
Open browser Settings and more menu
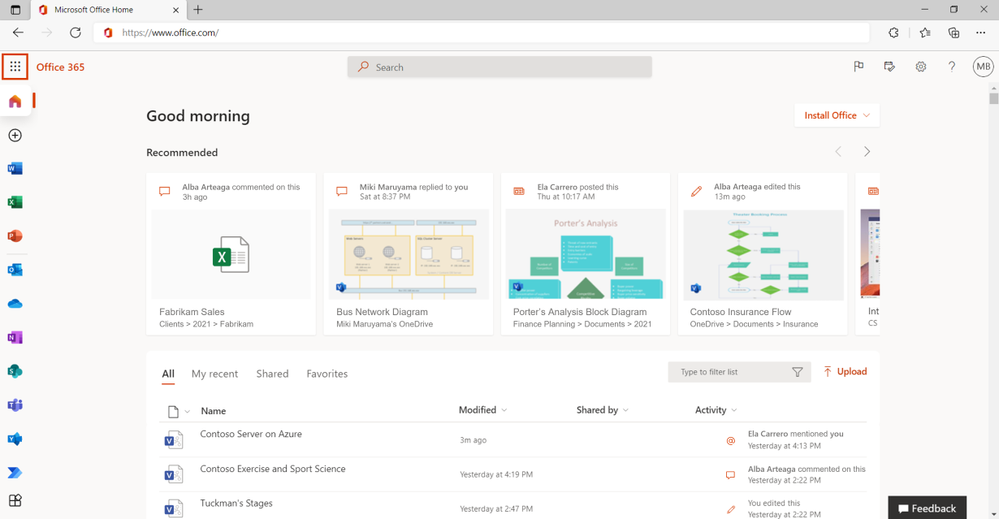(x=981, y=32)
